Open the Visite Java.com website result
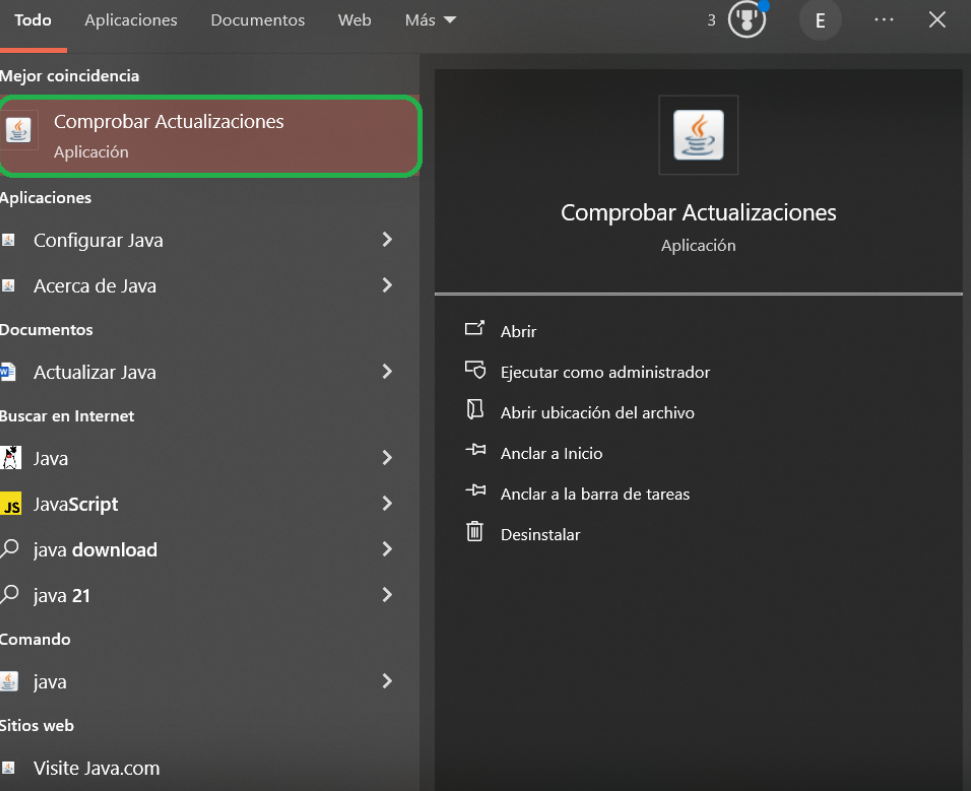This screenshot has width=971, height=791. coord(96,768)
